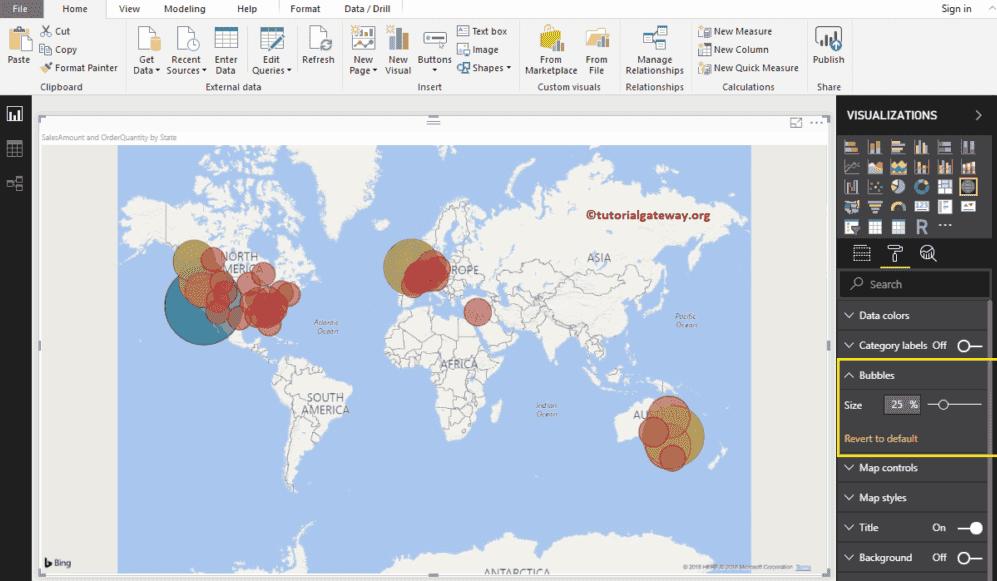Open the Analytics magnifying glass pane
The width and height of the screenshot is (997, 581).
click(927, 253)
